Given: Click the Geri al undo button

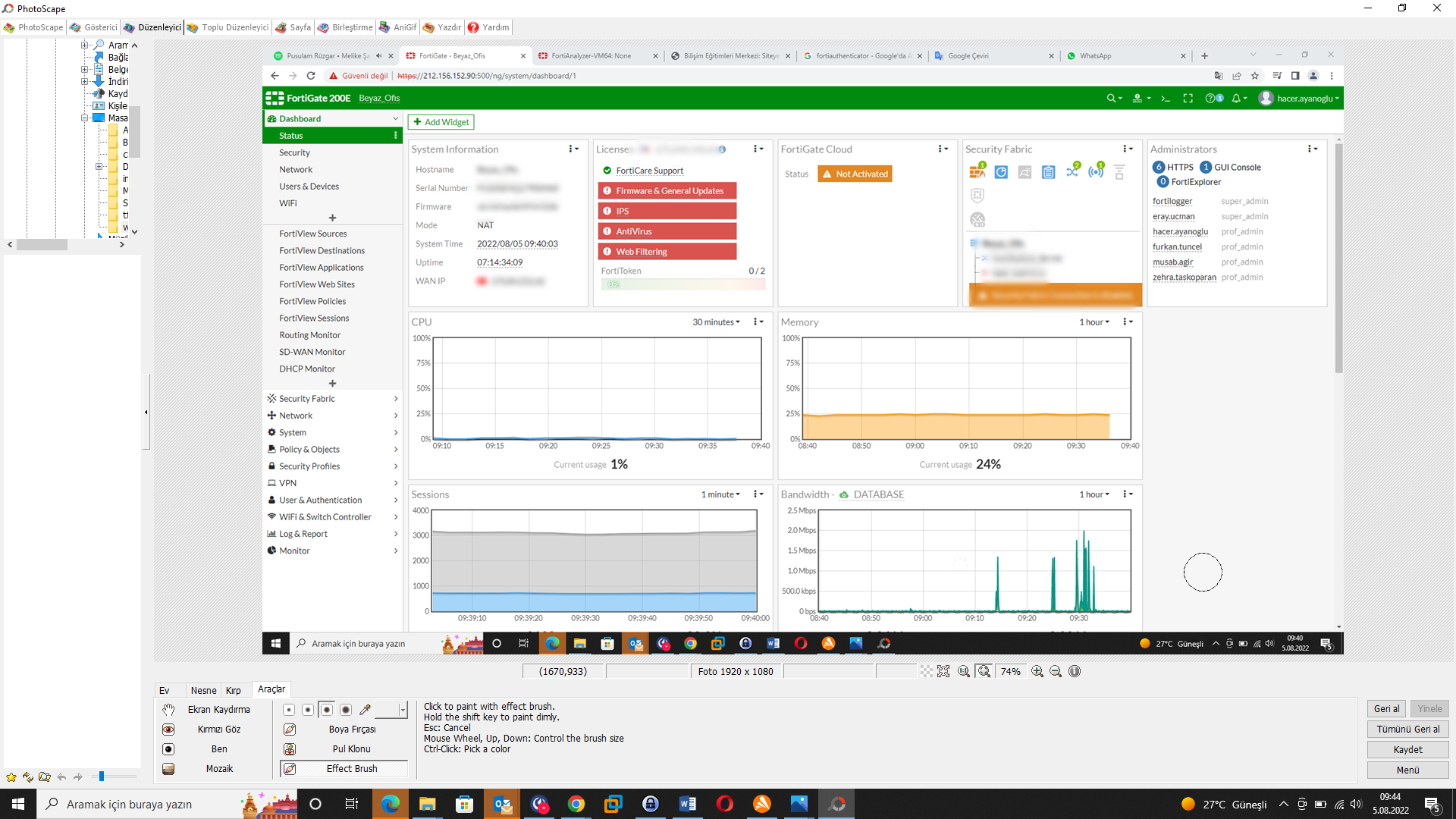Looking at the screenshot, I should [1386, 708].
